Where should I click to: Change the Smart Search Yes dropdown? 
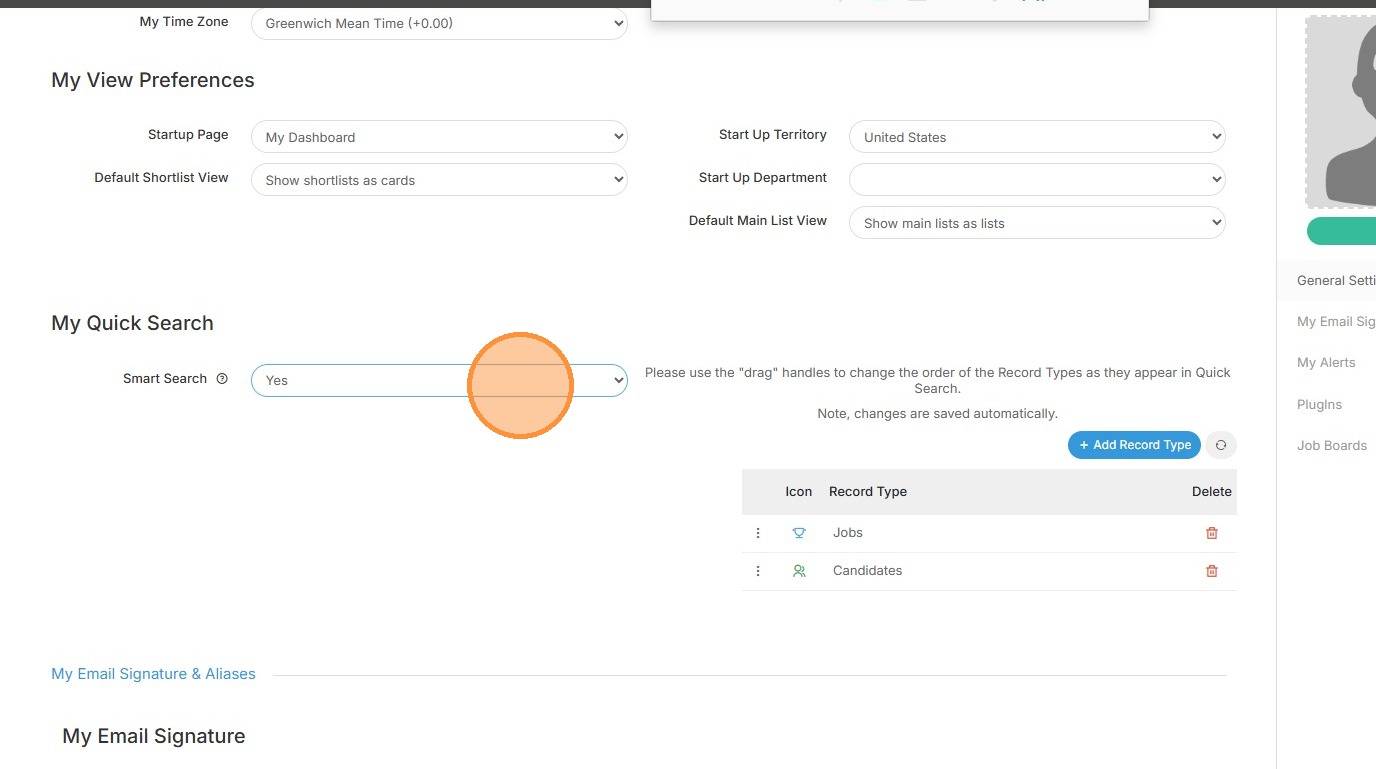[x=438, y=380]
